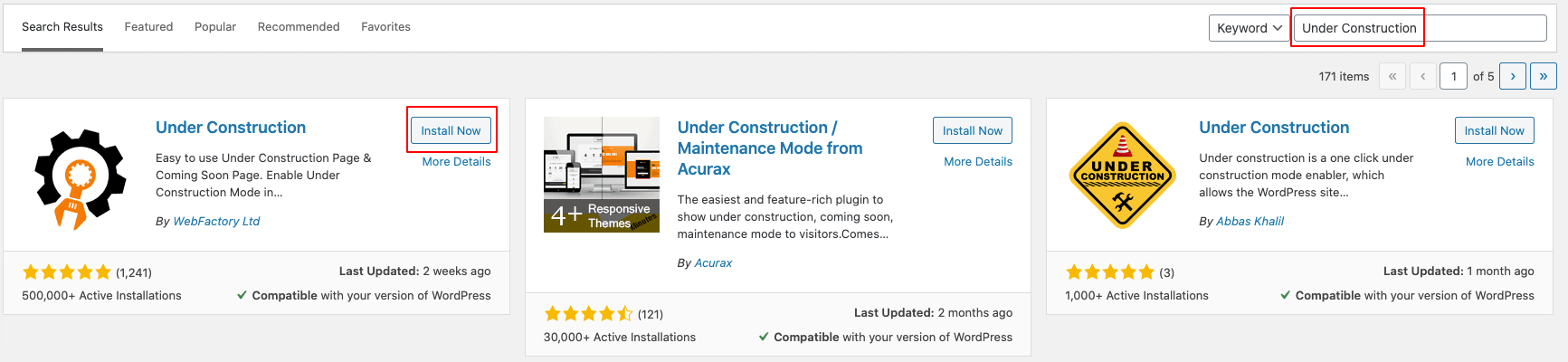Viewport: 1568px width, 362px height.
Task: Open the Favorites tab
Action: click(x=385, y=27)
